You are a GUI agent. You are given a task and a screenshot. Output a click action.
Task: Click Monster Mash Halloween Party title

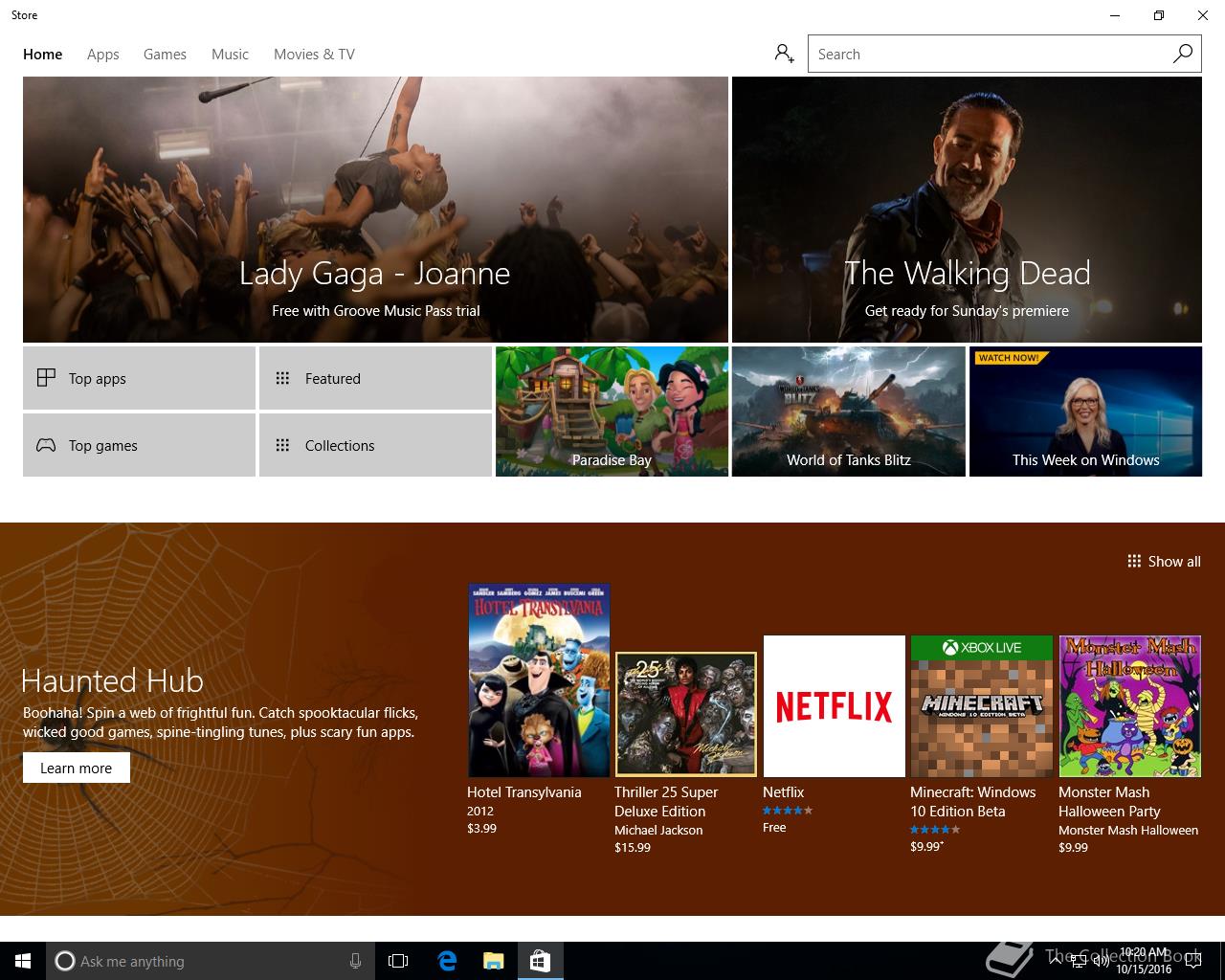click(x=1109, y=802)
